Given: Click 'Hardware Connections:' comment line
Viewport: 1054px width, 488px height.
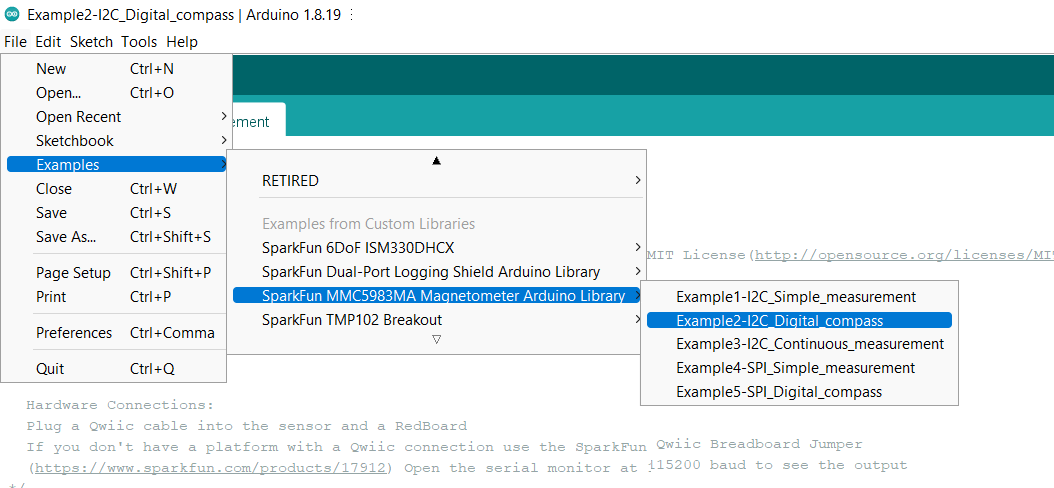Looking at the screenshot, I should tap(120, 405).
